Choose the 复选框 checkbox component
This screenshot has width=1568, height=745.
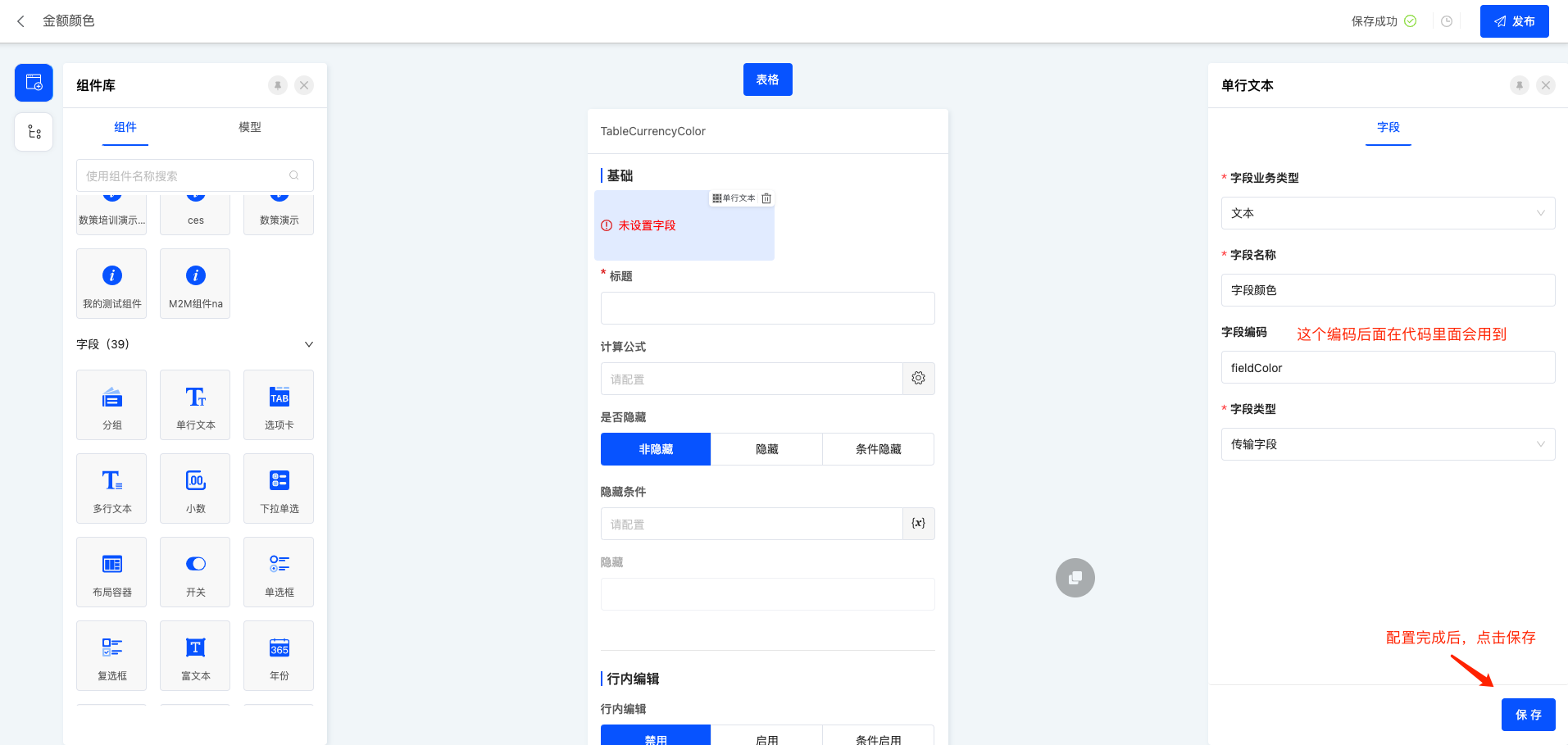tap(111, 656)
